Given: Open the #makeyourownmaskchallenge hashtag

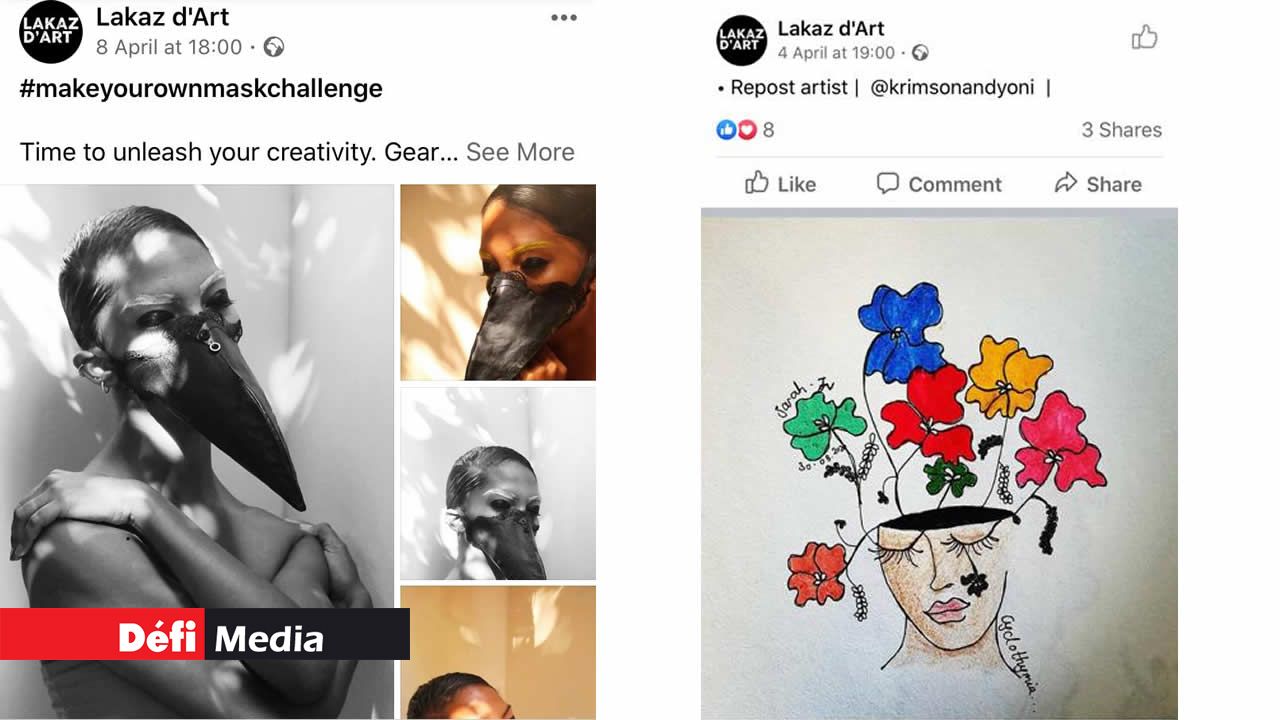Looking at the screenshot, I should (x=201, y=89).
